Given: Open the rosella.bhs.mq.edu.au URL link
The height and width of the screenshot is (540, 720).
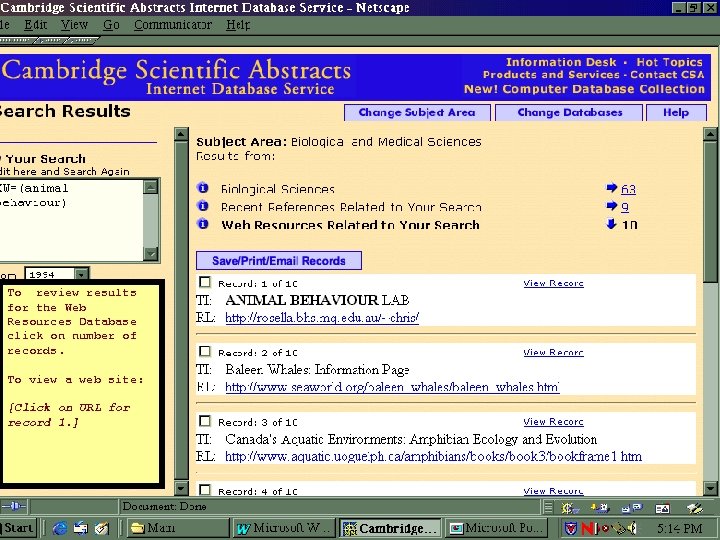Looking at the screenshot, I should tap(322, 318).
